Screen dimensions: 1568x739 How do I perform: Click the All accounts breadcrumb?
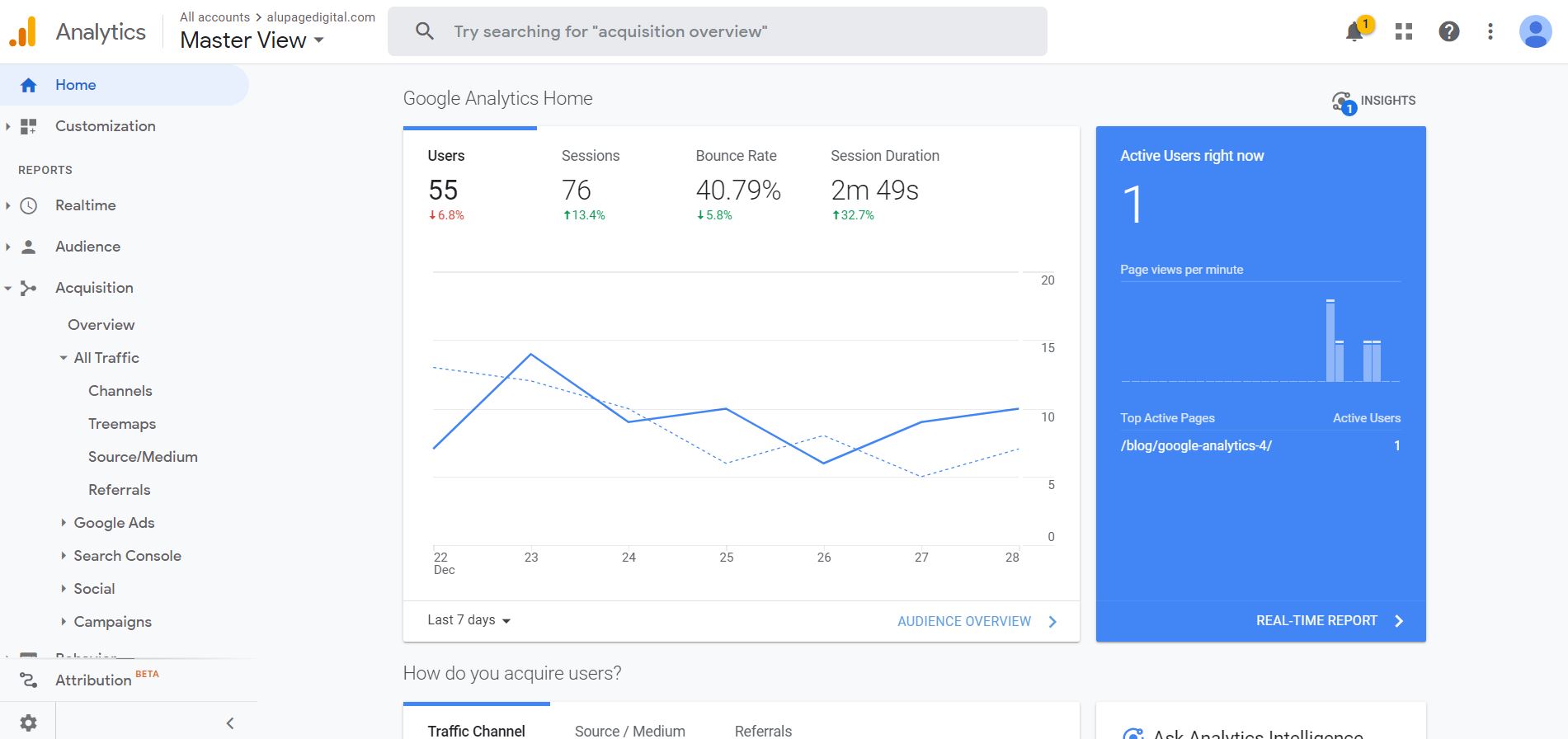[x=214, y=16]
